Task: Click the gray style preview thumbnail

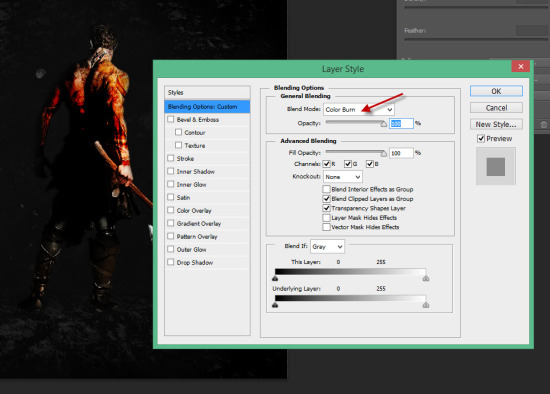Action: pyautogui.click(x=496, y=166)
